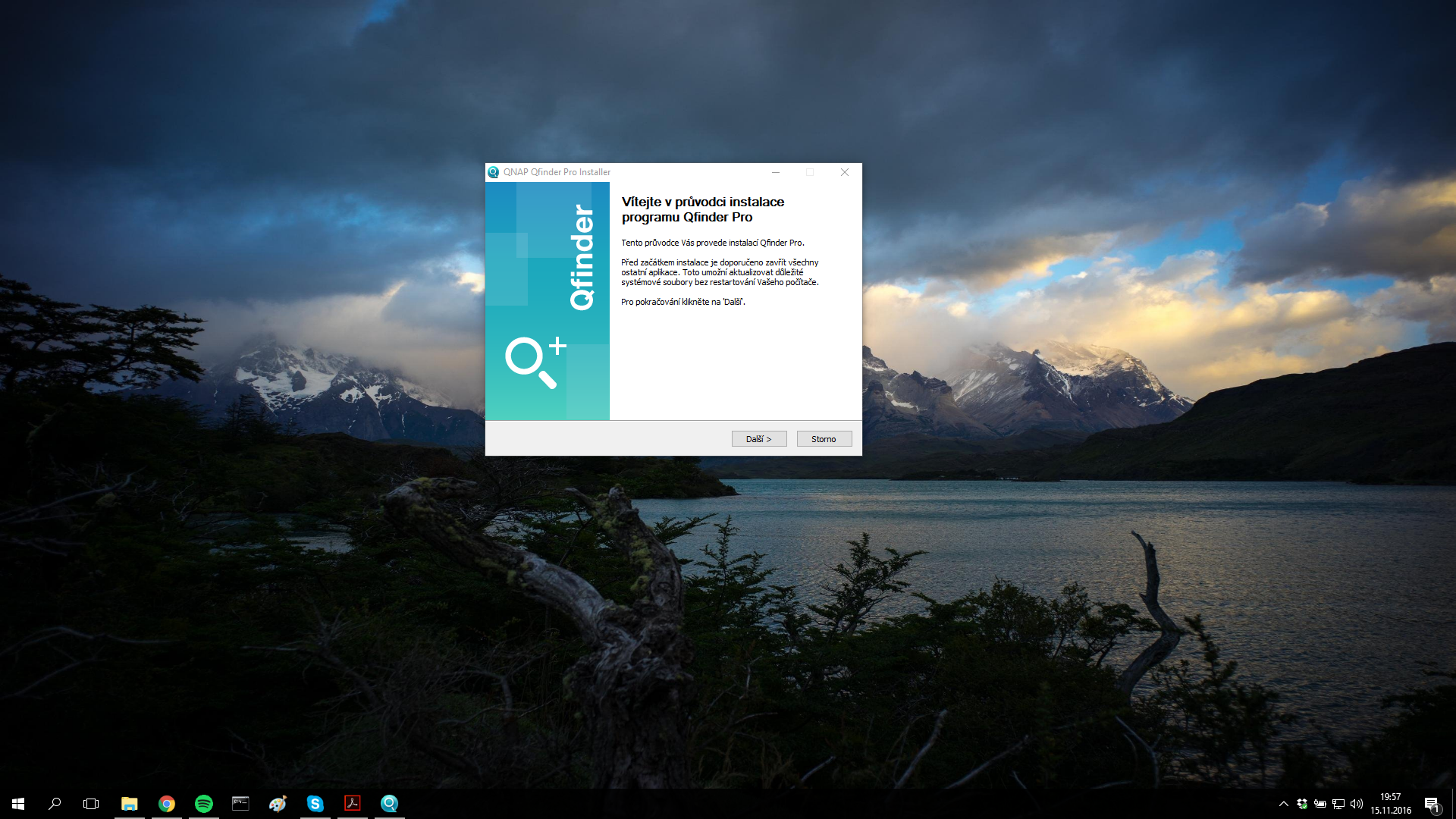Open the command prompt taskbar icon

[240, 803]
